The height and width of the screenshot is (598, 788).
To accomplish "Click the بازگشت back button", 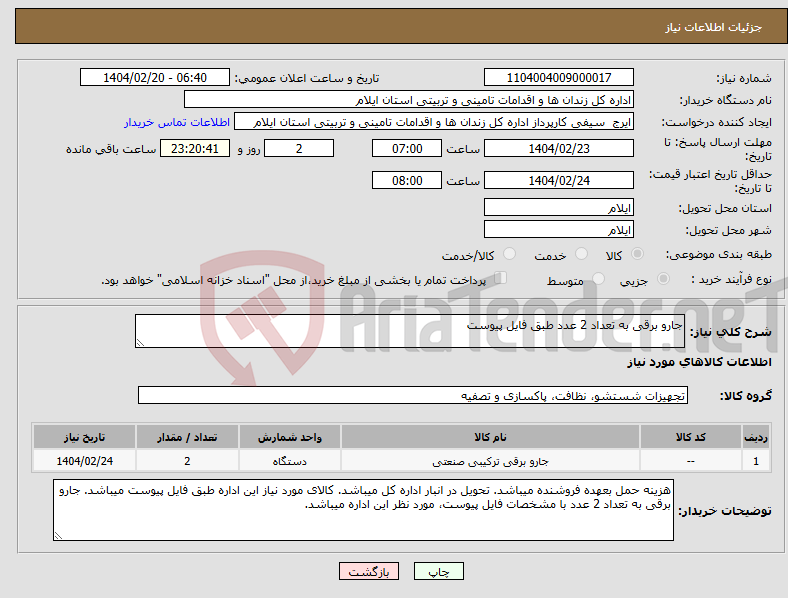I will [x=369, y=571].
